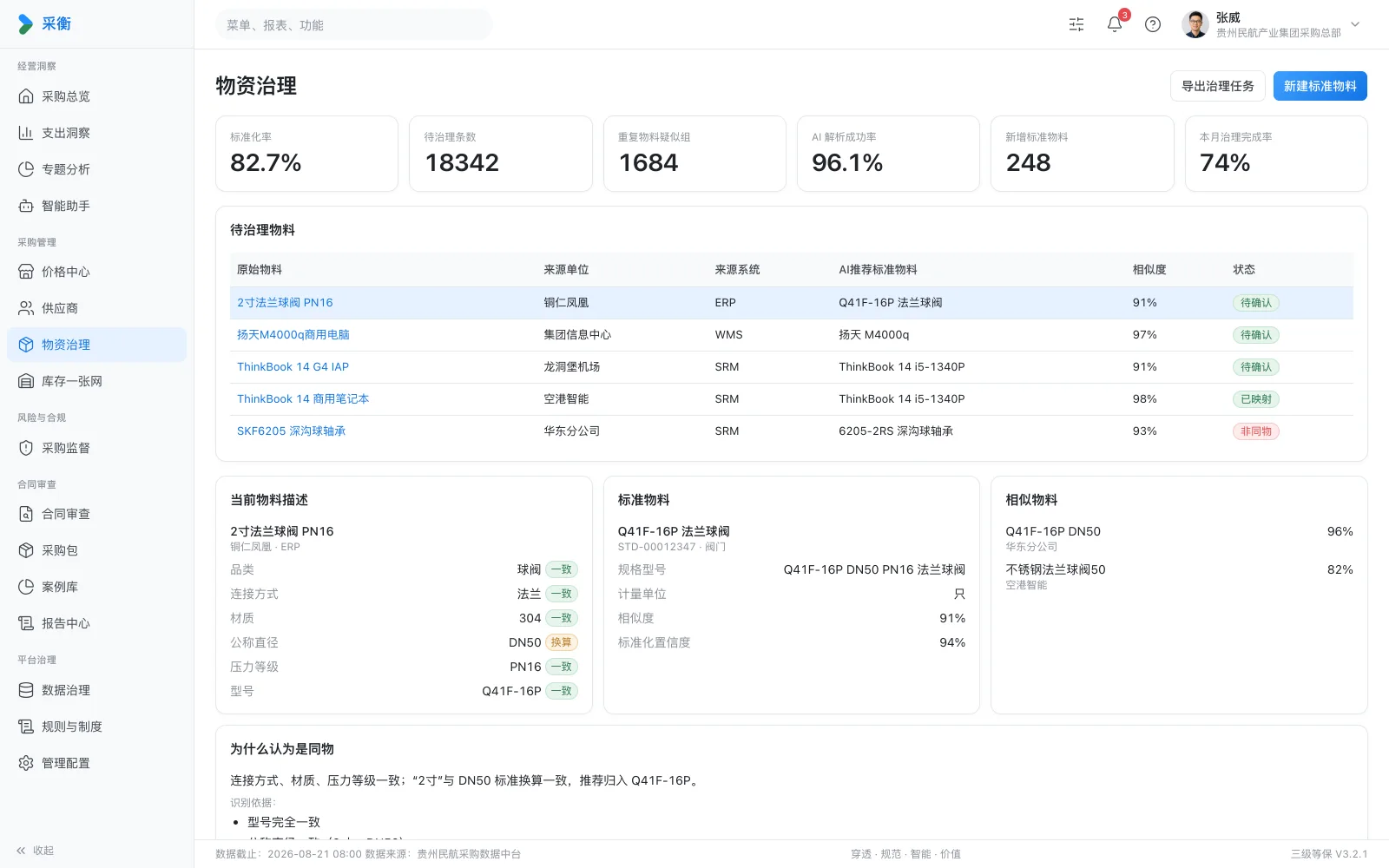Click 相似度 column header

(x=1149, y=270)
